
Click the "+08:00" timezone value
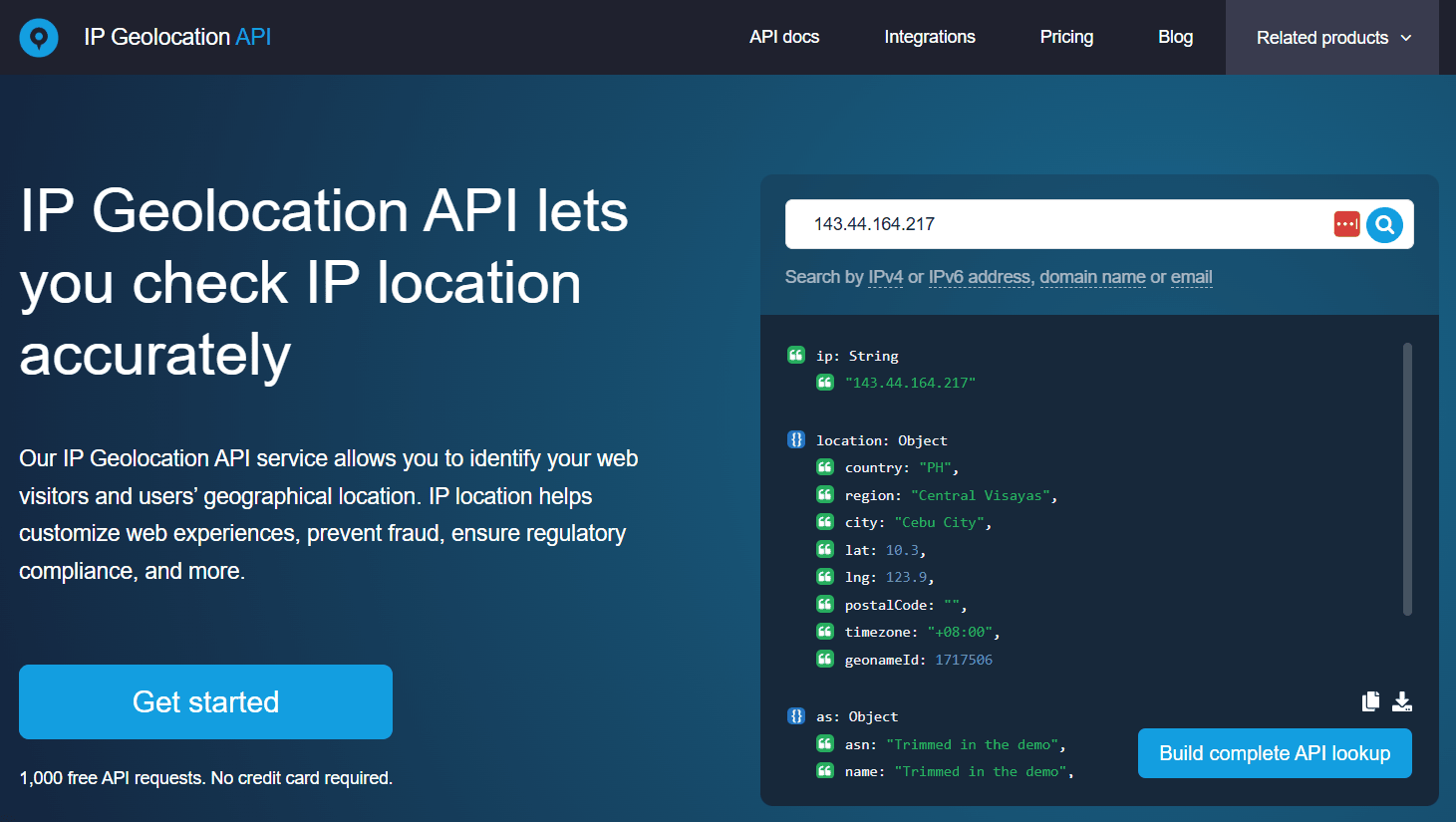[960, 632]
